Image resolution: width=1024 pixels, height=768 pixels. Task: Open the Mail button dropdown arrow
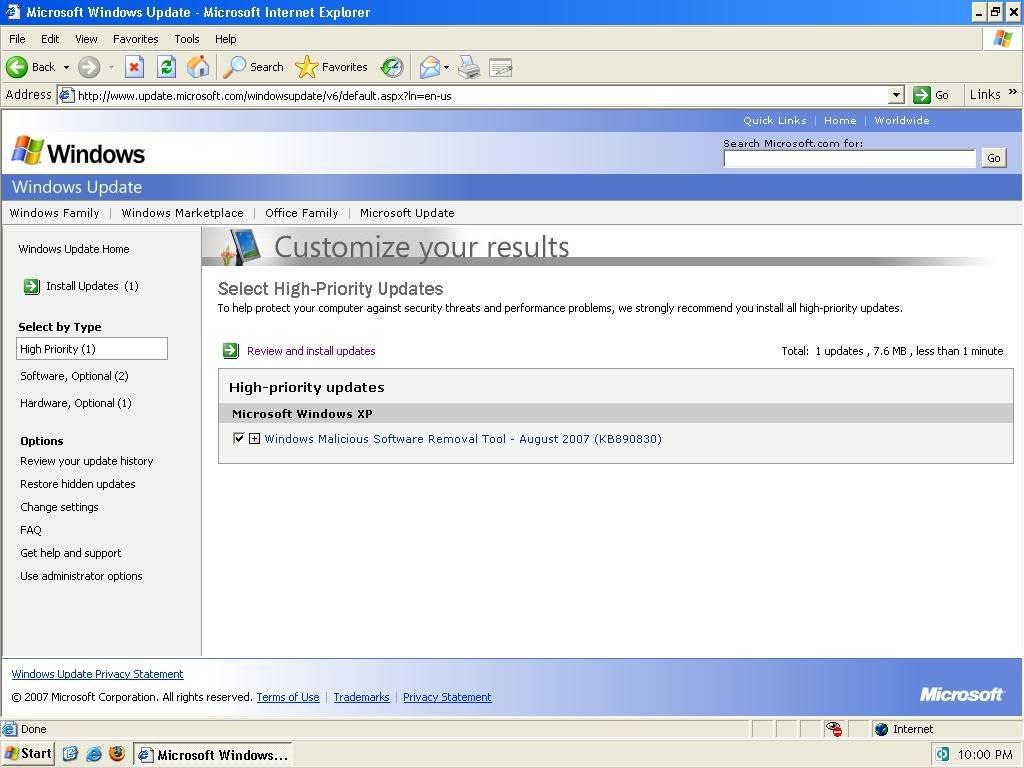click(446, 67)
